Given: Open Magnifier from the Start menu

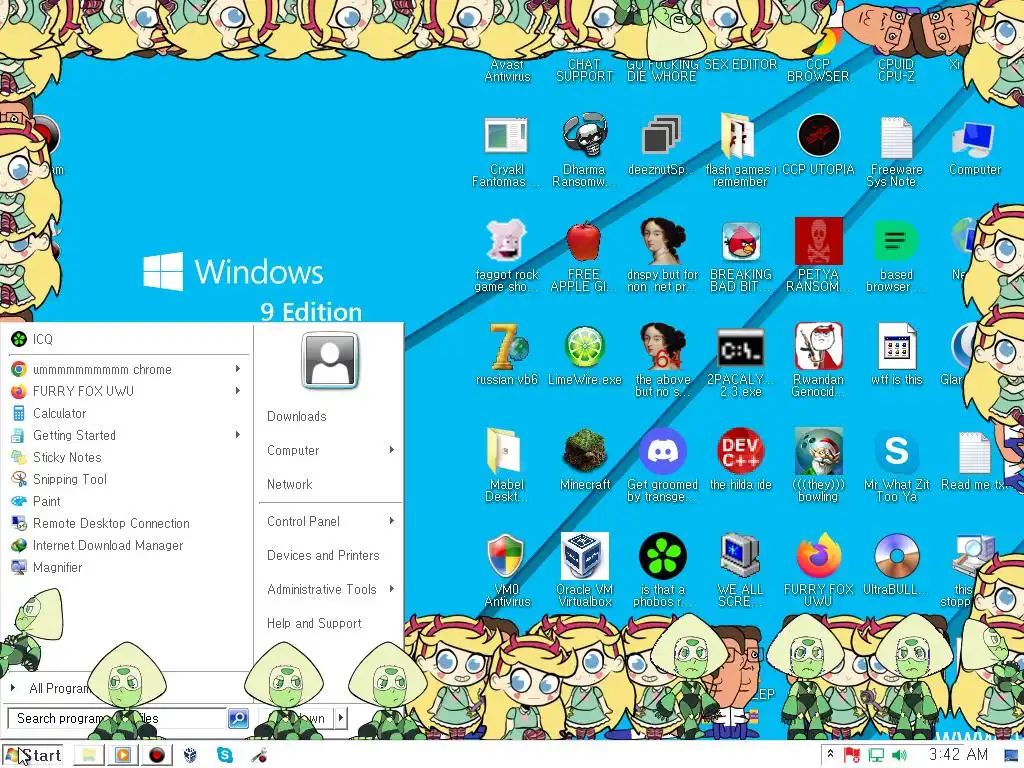Looking at the screenshot, I should point(129,568).
